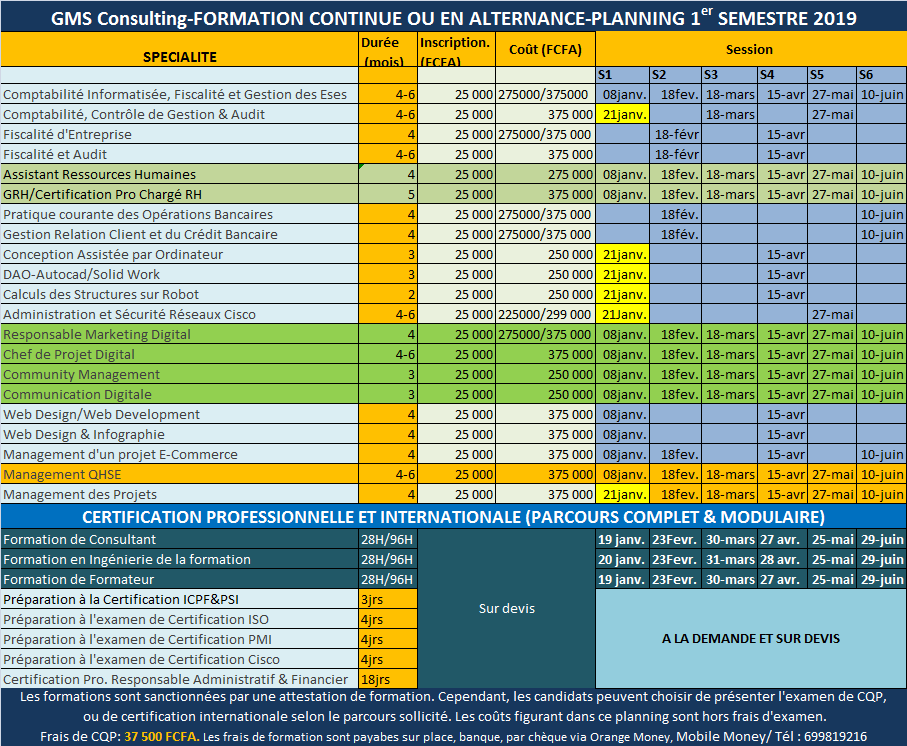Select Préparation à la Certification ICPF&PSI cell
The width and height of the screenshot is (907, 746).
coord(179,600)
